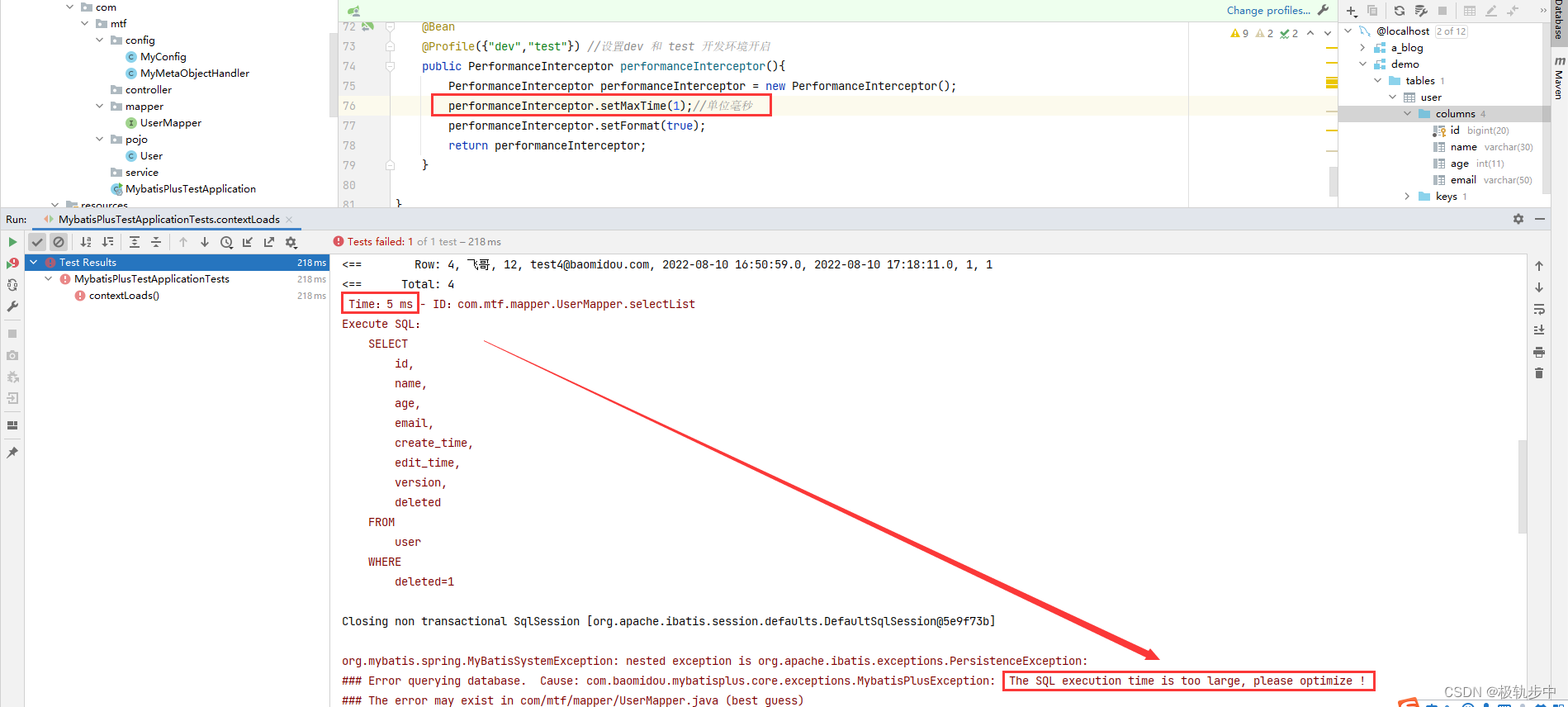Click wrench next to Change profiles
This screenshot has width=1568, height=707.
1324,10
